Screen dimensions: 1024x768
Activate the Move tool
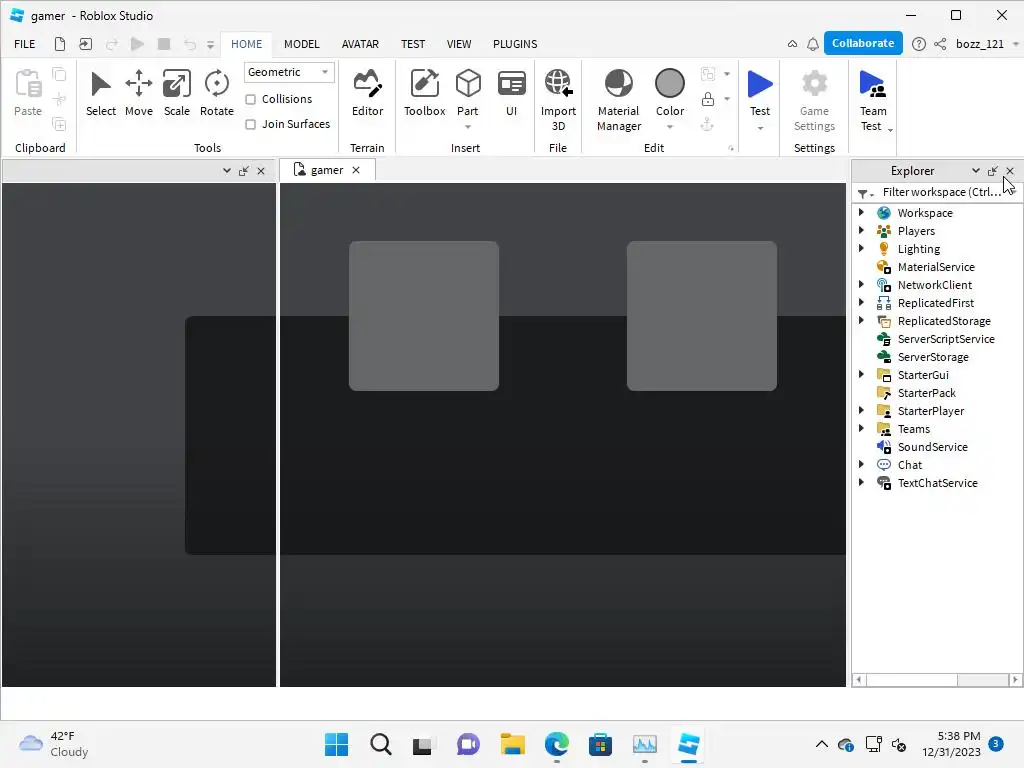[138, 93]
